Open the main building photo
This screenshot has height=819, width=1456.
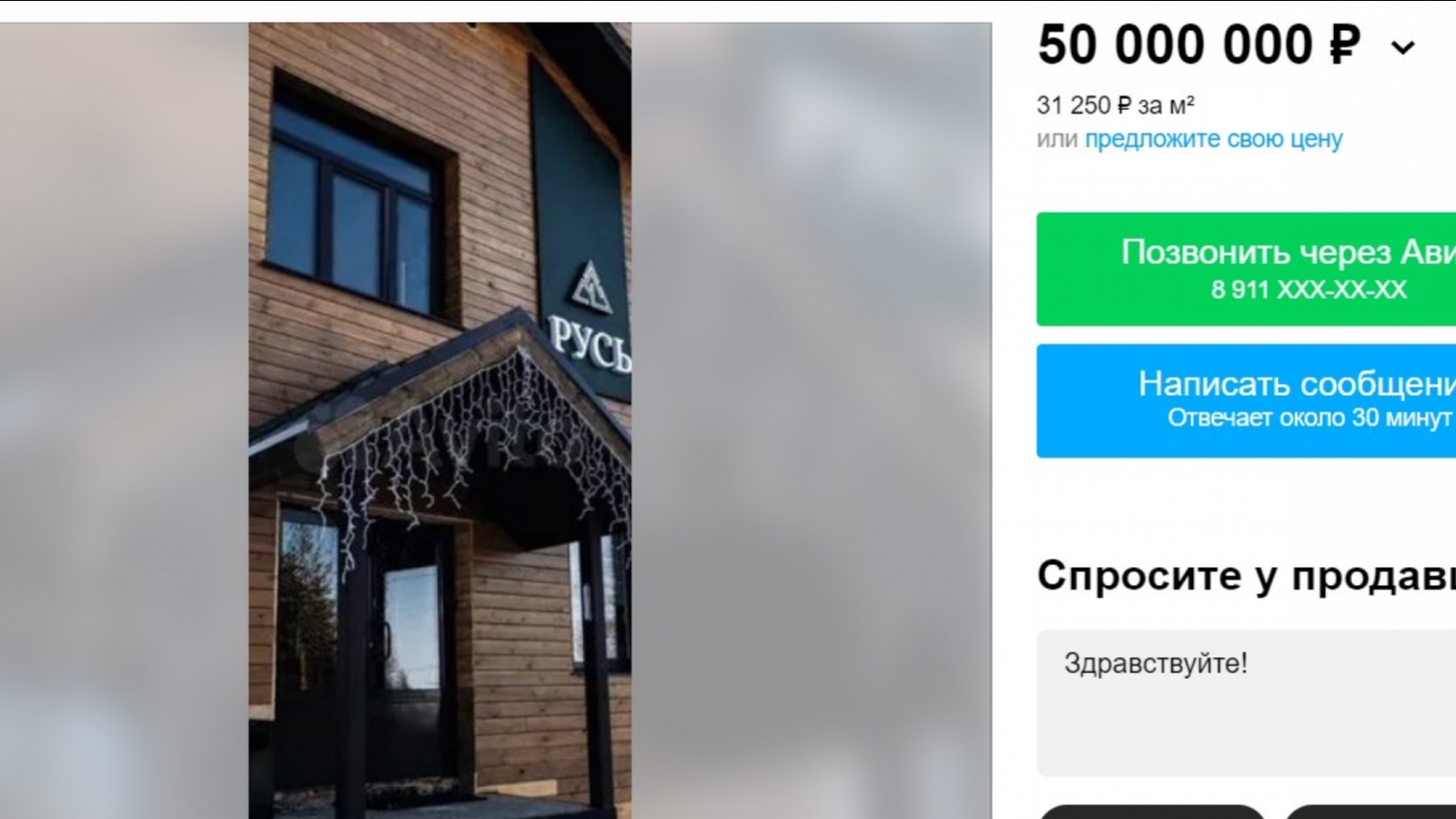(x=440, y=420)
